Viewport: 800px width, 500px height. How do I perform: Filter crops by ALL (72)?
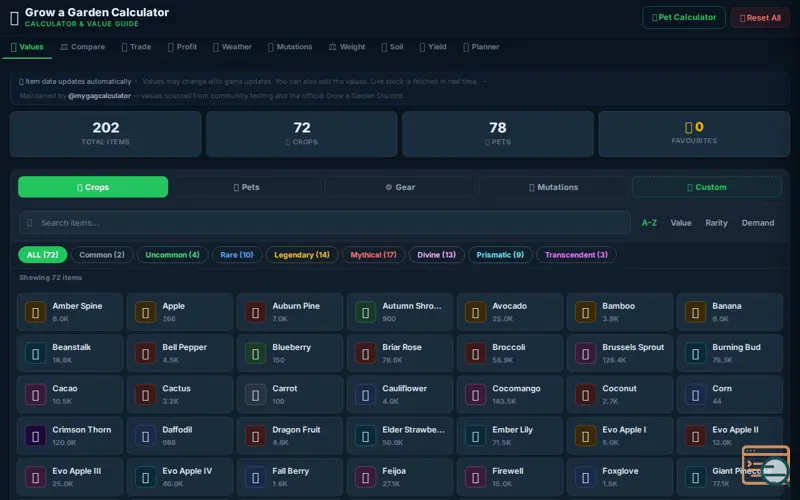pos(42,255)
